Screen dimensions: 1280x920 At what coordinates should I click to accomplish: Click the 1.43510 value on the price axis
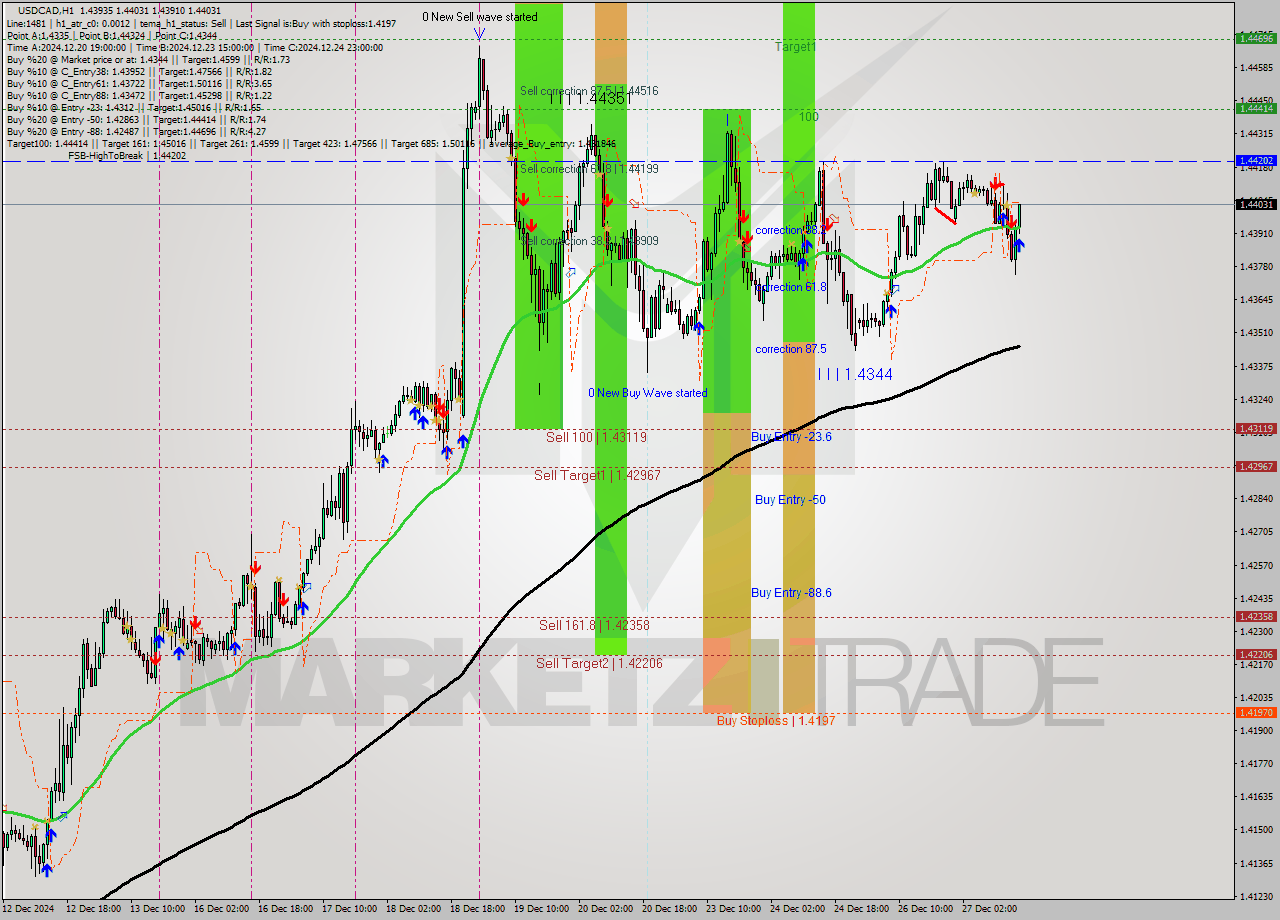(1256, 333)
